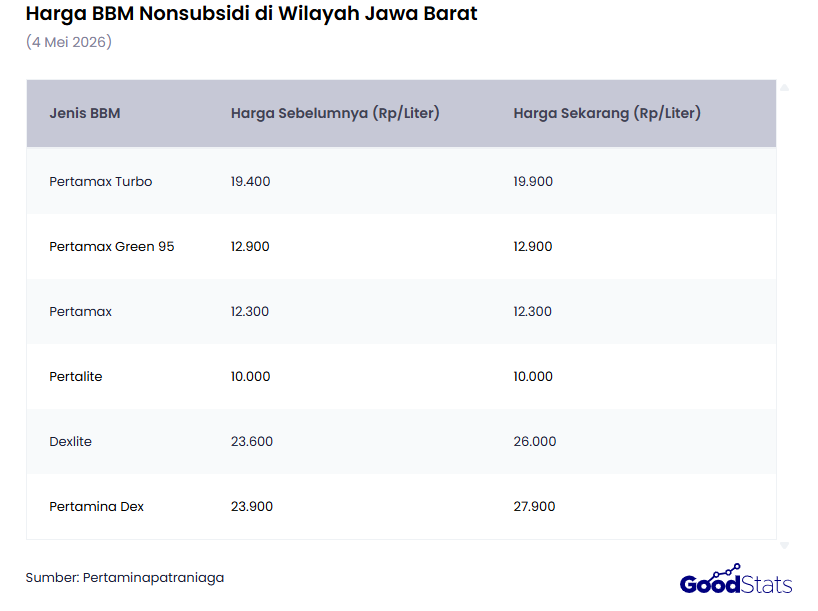Click Pertamax Green 95 previous price 12.900
Viewport: 818px width, 611px height.
(250, 246)
